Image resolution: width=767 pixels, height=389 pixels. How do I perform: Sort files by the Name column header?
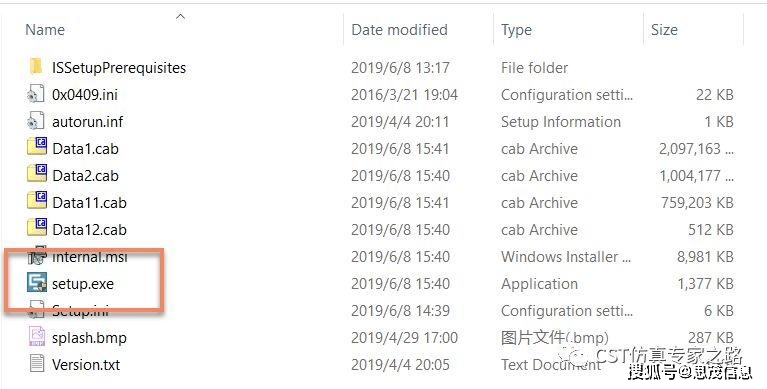click(45, 30)
